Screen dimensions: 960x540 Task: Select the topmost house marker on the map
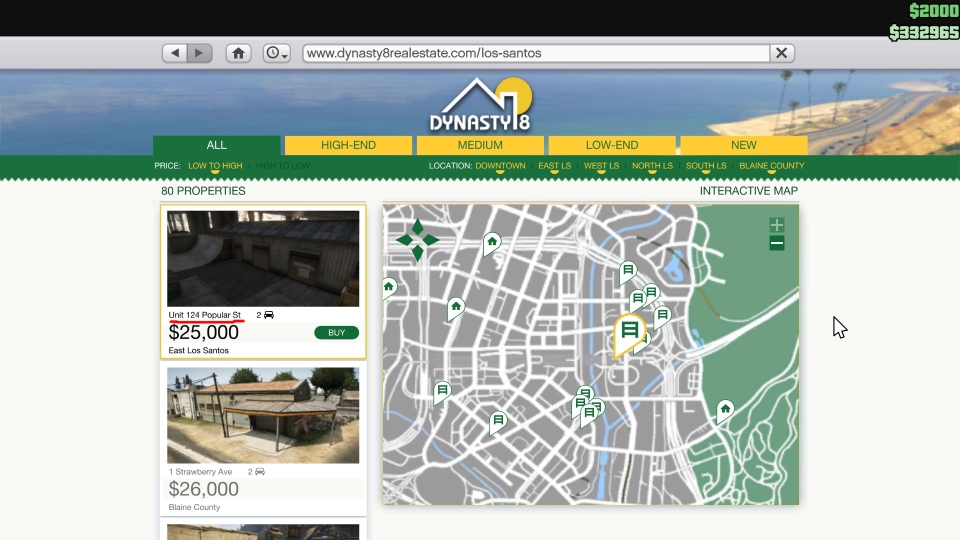(x=492, y=243)
